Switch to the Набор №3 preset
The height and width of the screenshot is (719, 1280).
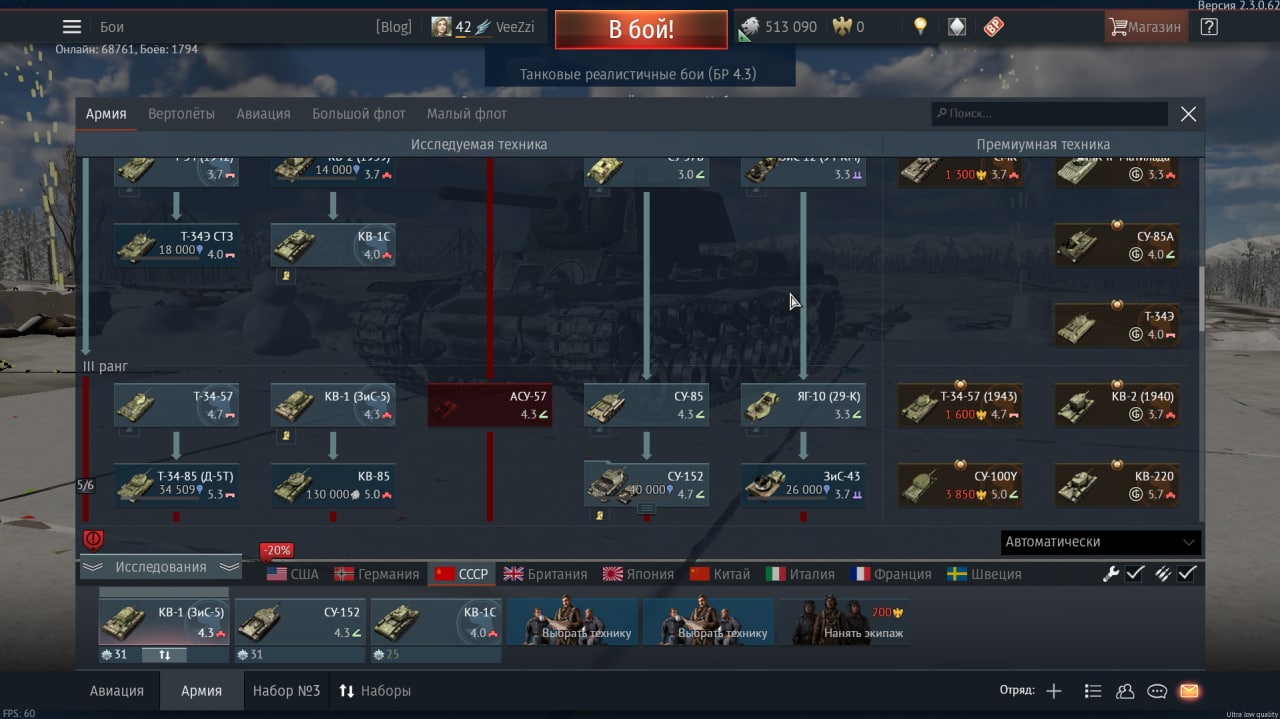click(x=287, y=691)
